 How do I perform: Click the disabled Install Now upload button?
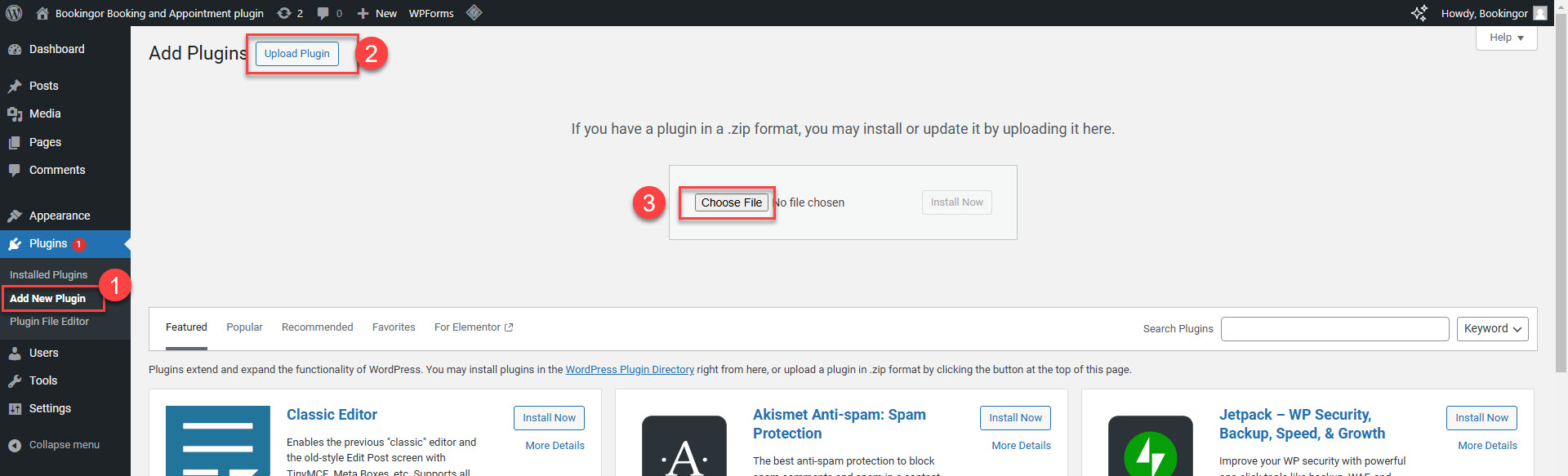(x=957, y=202)
